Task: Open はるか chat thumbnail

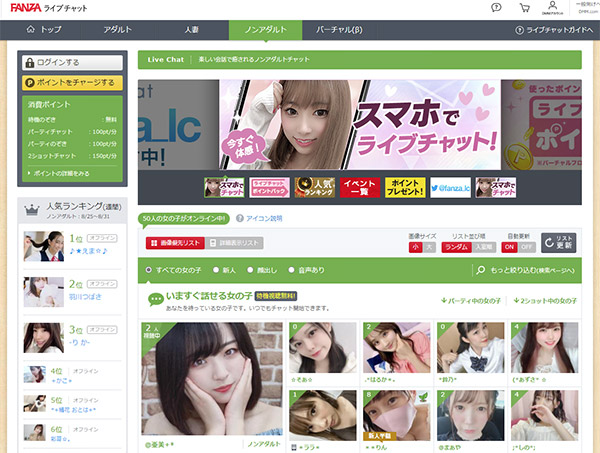Action: (396, 347)
